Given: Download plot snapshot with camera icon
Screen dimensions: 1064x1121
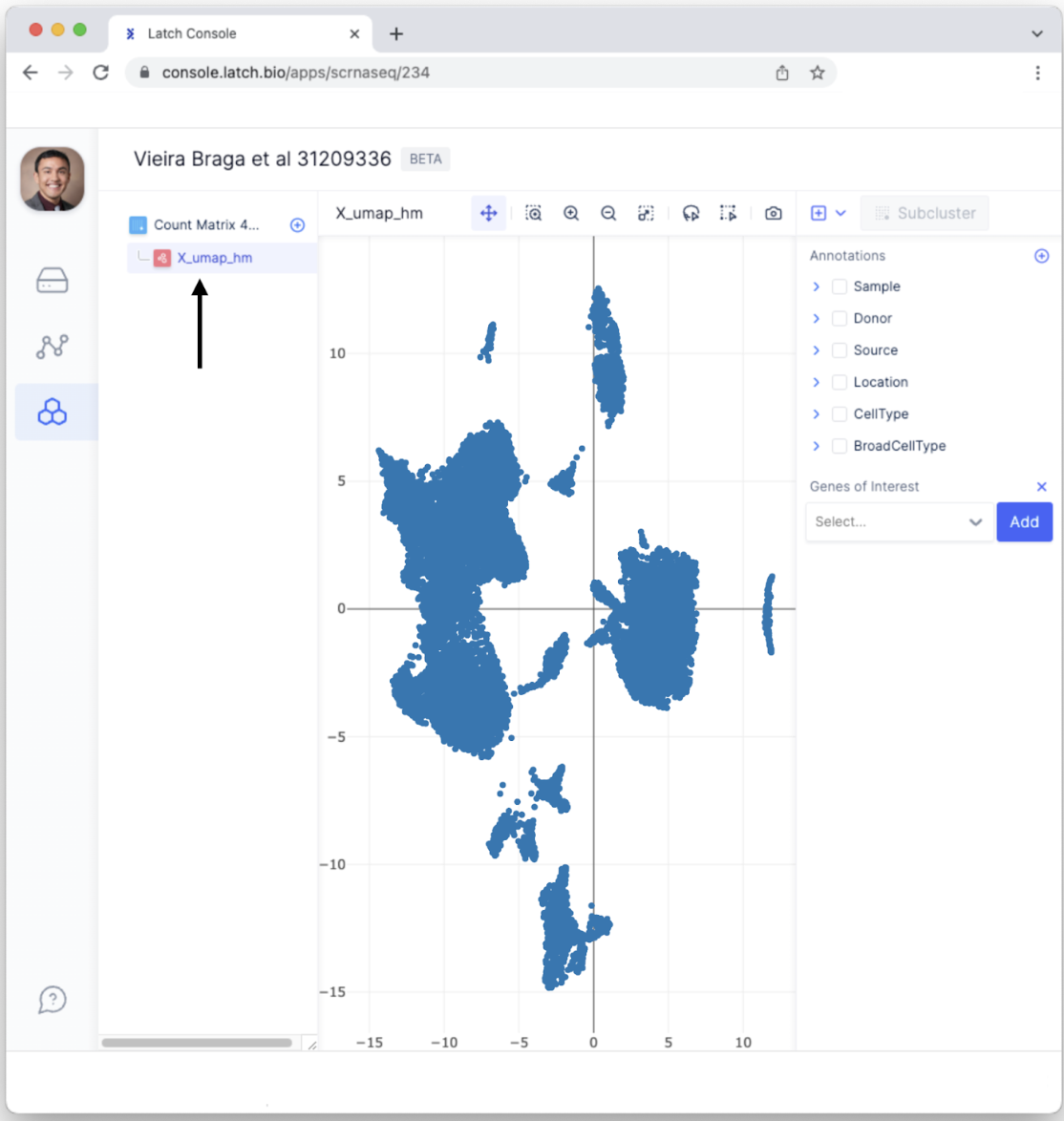Looking at the screenshot, I should pyautogui.click(x=773, y=213).
